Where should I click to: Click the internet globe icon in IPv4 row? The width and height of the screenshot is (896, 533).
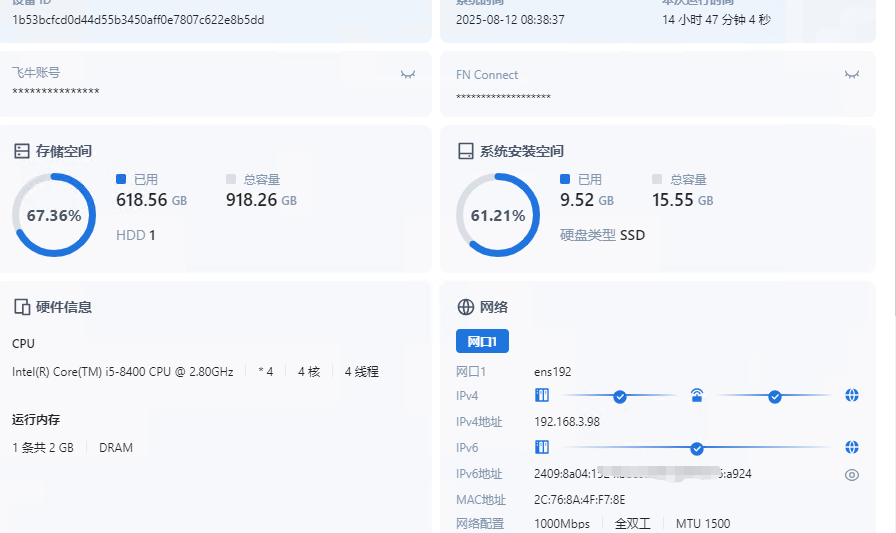click(851, 395)
